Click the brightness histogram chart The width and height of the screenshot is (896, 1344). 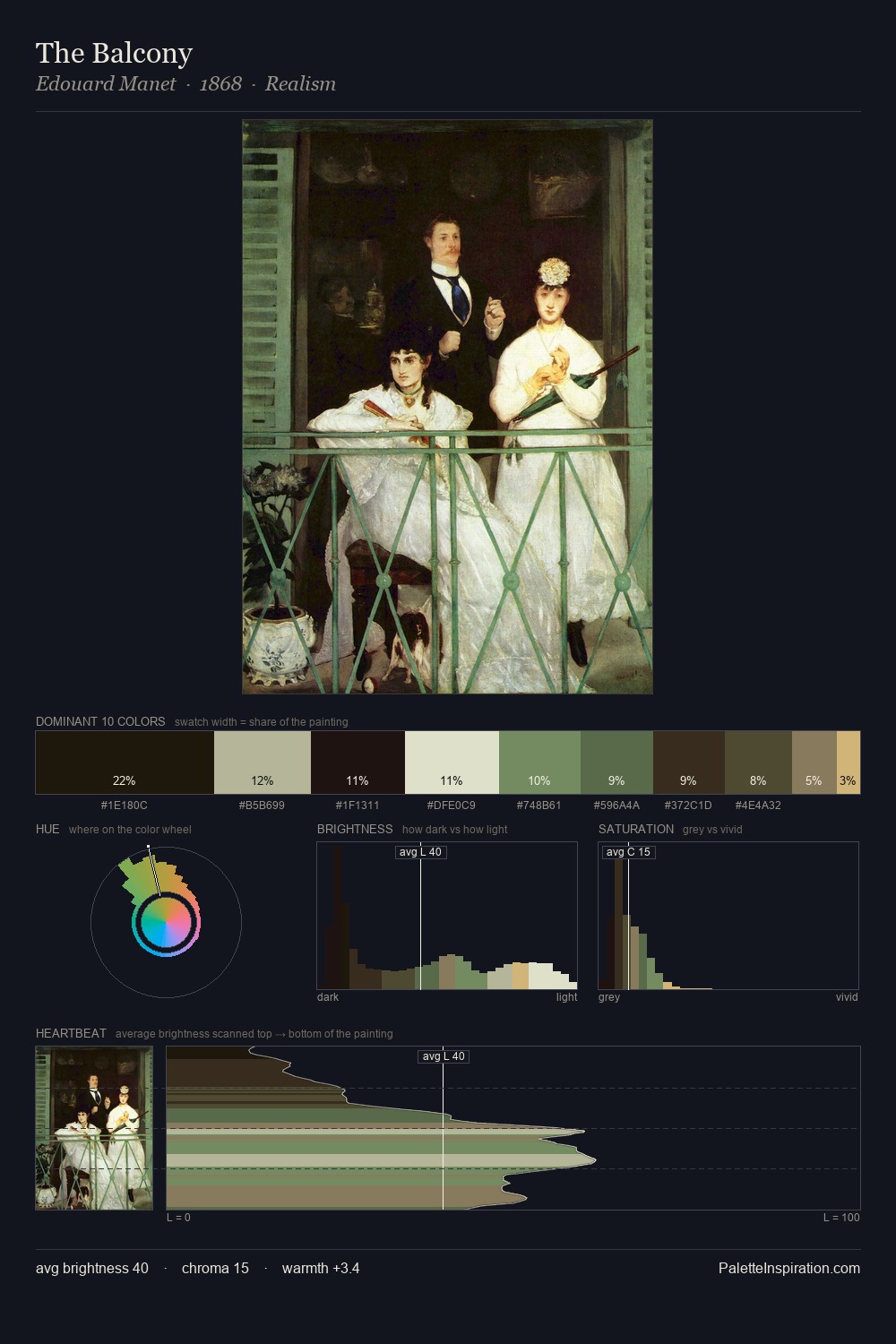click(447, 916)
